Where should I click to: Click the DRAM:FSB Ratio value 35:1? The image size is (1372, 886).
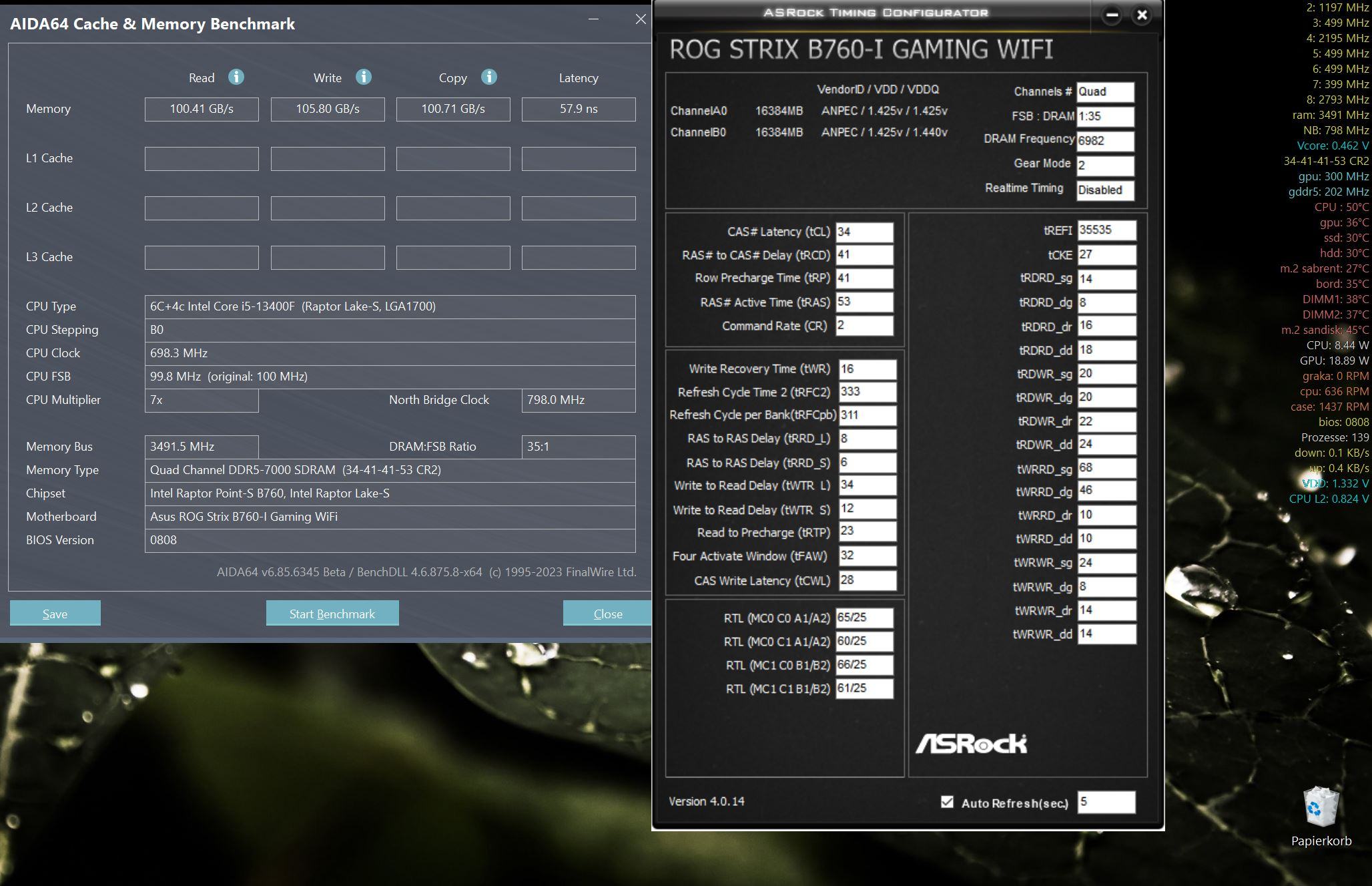pos(579,447)
